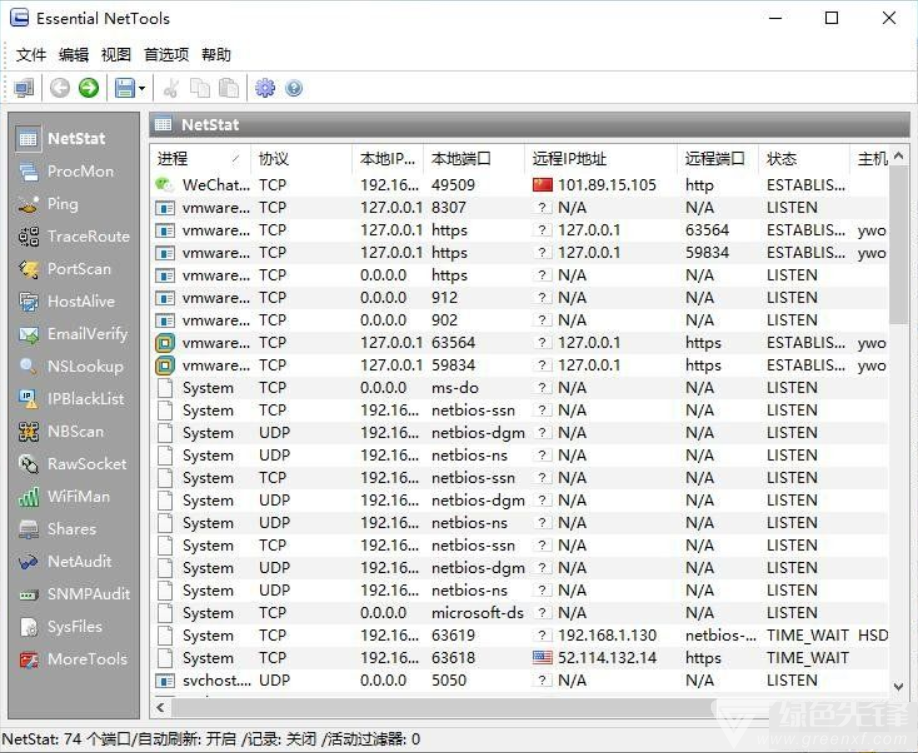Select remote port 59834 cell
Screen dimensions: 918x753
click(x=707, y=253)
